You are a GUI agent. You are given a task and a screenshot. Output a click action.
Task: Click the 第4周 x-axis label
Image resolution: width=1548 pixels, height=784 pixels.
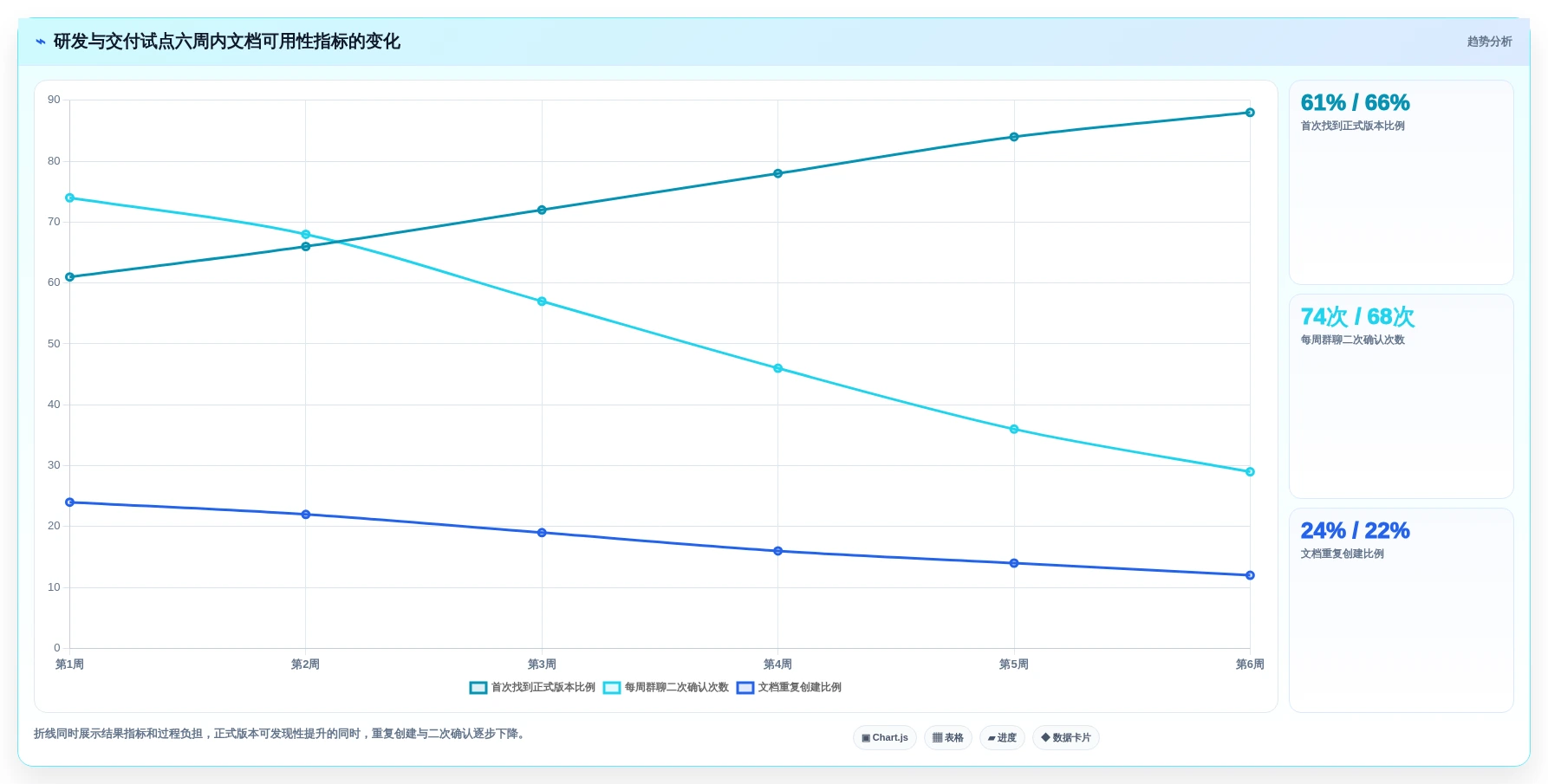[x=777, y=664]
